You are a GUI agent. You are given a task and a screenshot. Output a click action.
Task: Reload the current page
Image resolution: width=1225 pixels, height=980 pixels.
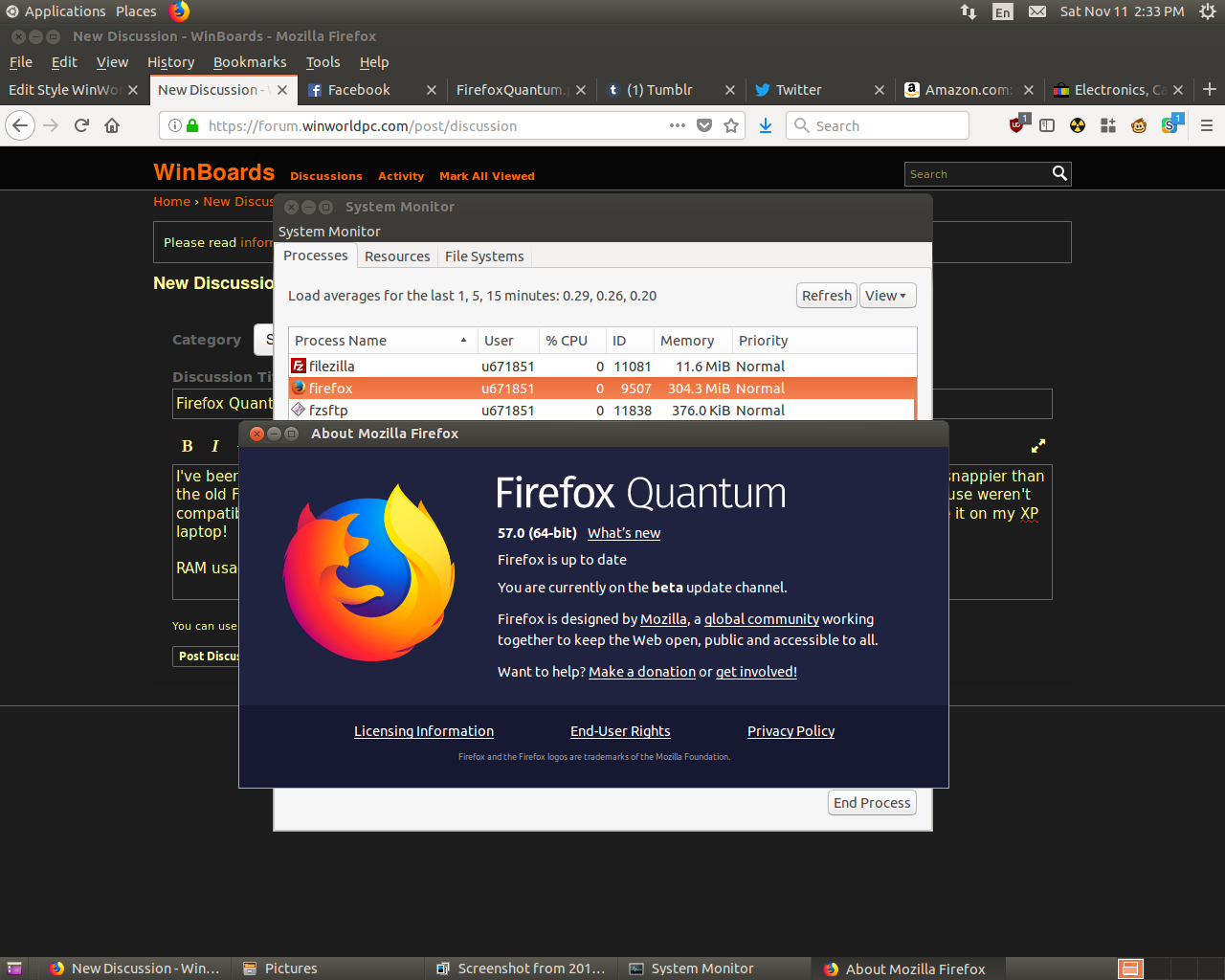81,125
